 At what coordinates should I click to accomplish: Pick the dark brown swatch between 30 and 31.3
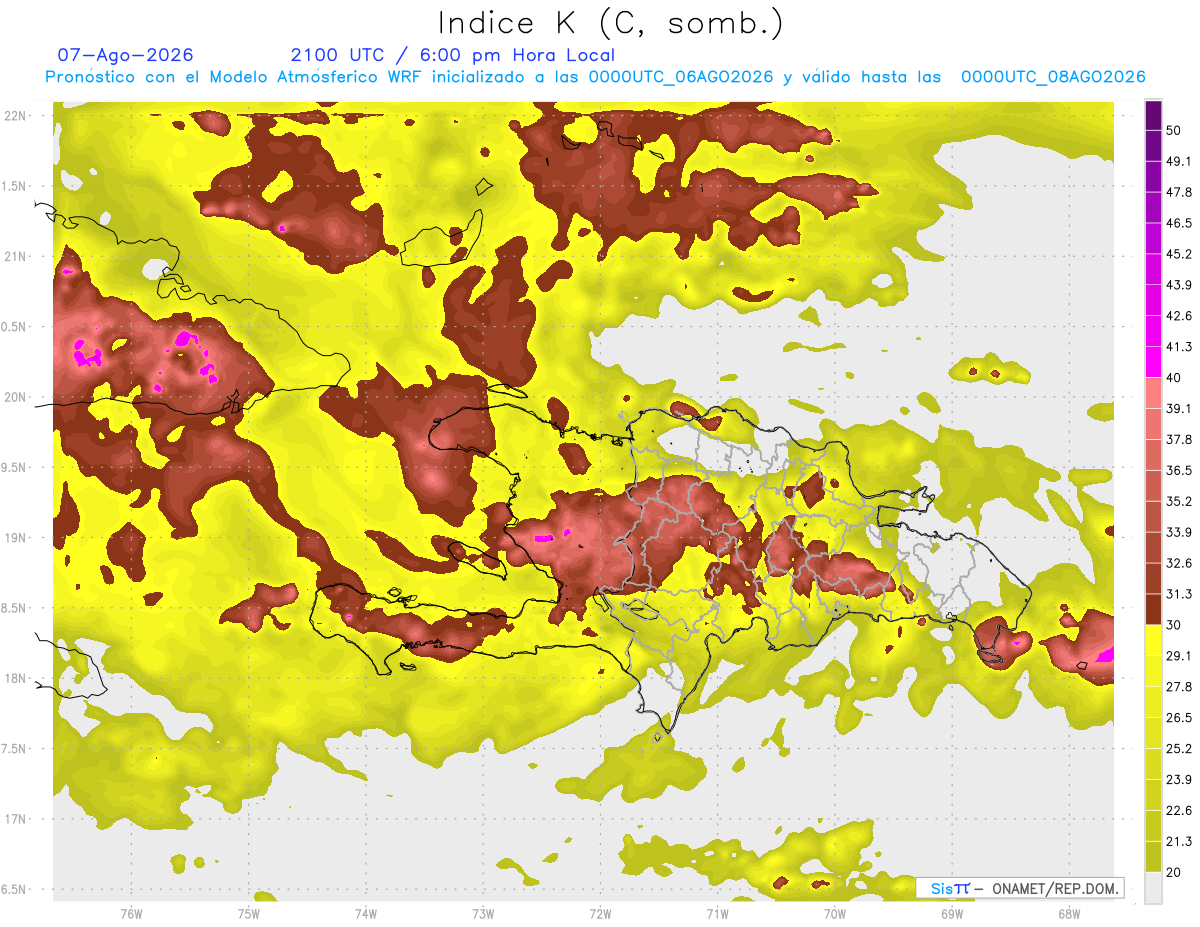[x=1154, y=609]
